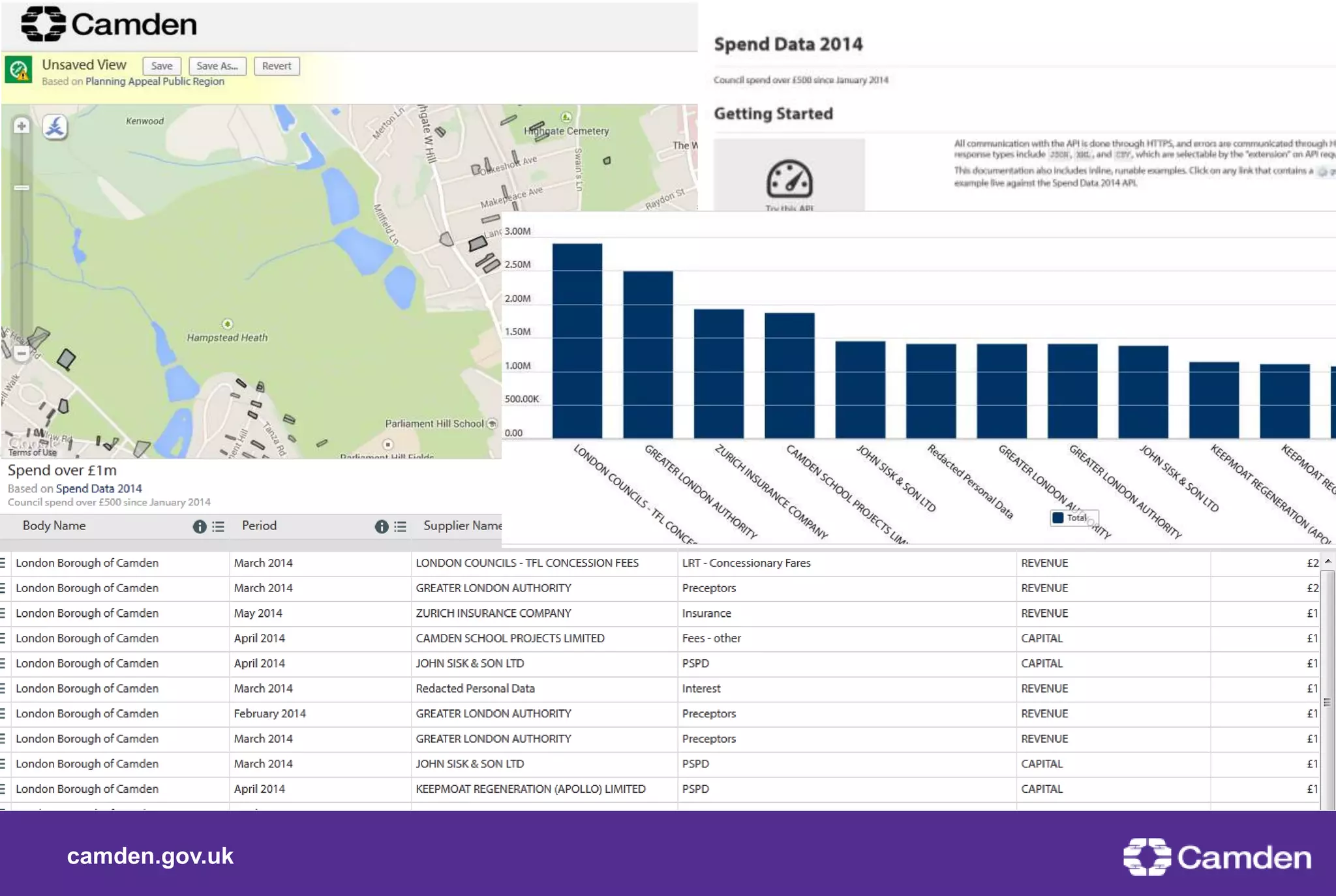Viewport: 1336px width, 896px height.
Task: Click the map layers toggle icon
Action: (x=55, y=127)
